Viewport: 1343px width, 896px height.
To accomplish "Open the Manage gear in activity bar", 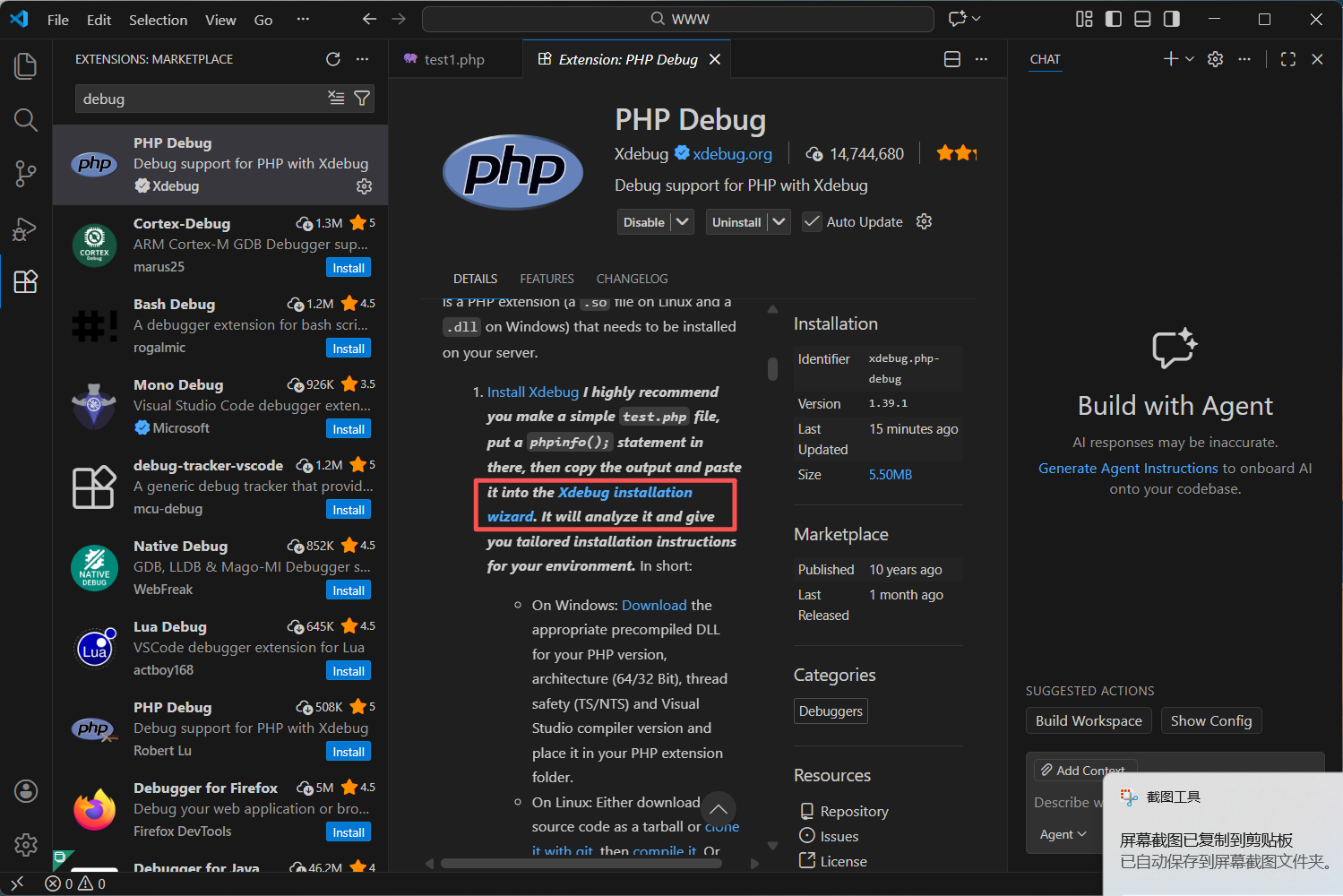I will (26, 844).
